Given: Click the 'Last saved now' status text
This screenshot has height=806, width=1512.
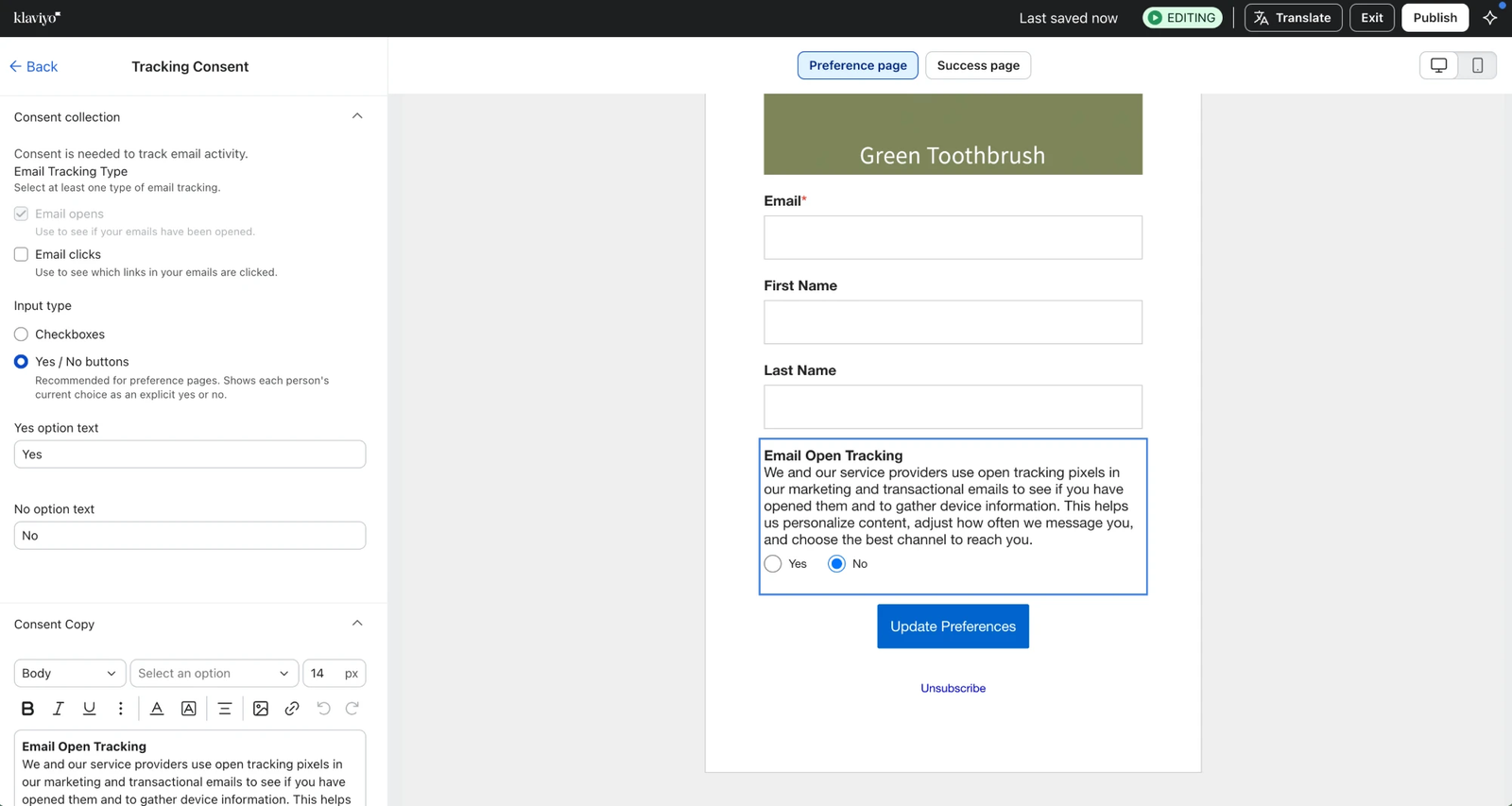Looking at the screenshot, I should [1068, 18].
